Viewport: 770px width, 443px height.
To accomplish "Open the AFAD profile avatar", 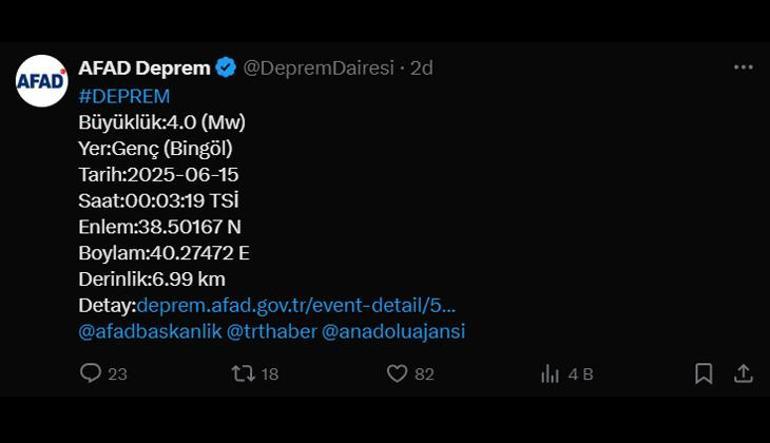I will click(42, 81).
